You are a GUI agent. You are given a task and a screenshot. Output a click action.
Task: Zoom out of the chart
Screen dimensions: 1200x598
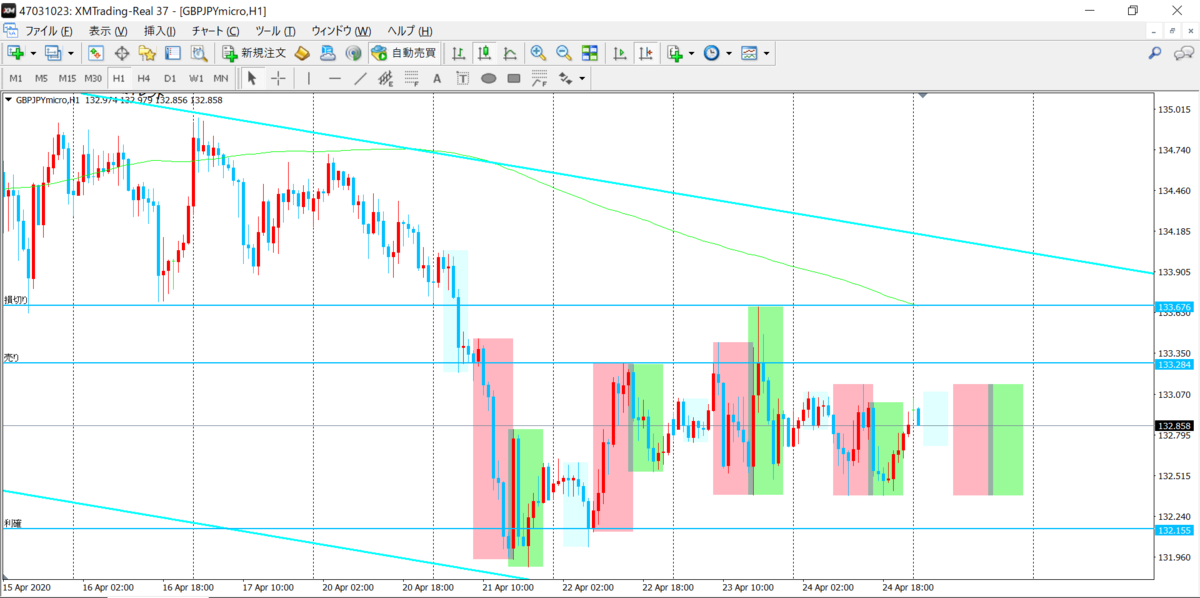pyautogui.click(x=564, y=53)
